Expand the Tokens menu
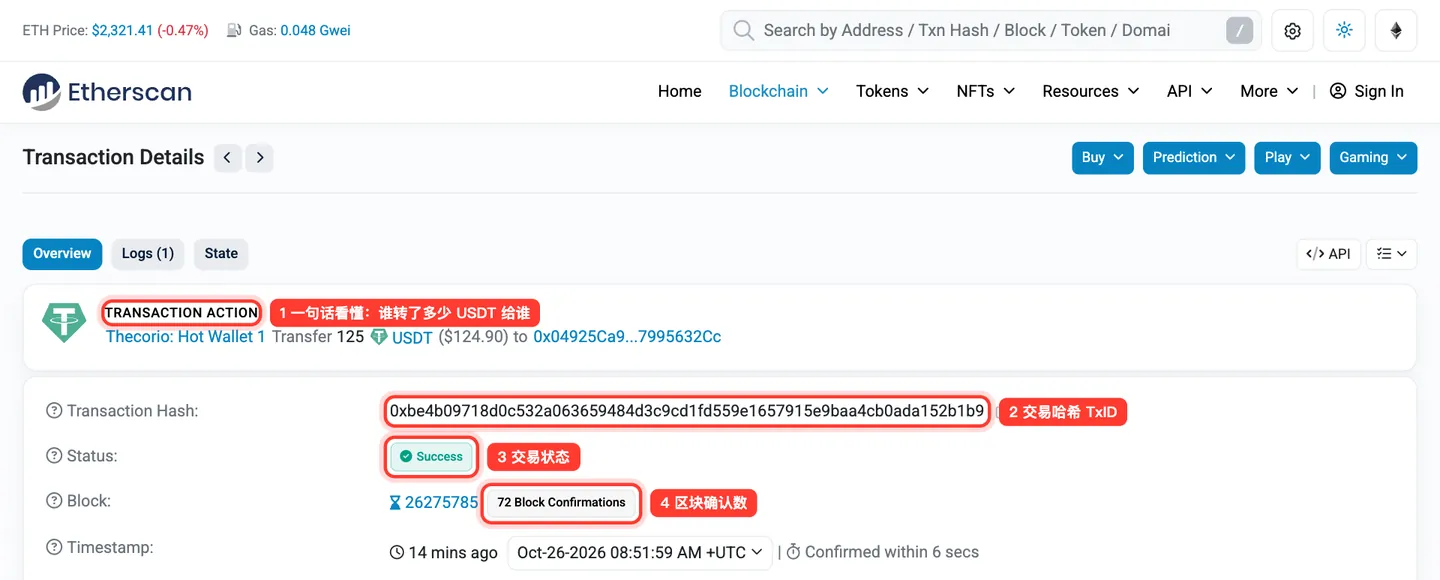Image resolution: width=1440 pixels, height=580 pixels. click(x=893, y=91)
